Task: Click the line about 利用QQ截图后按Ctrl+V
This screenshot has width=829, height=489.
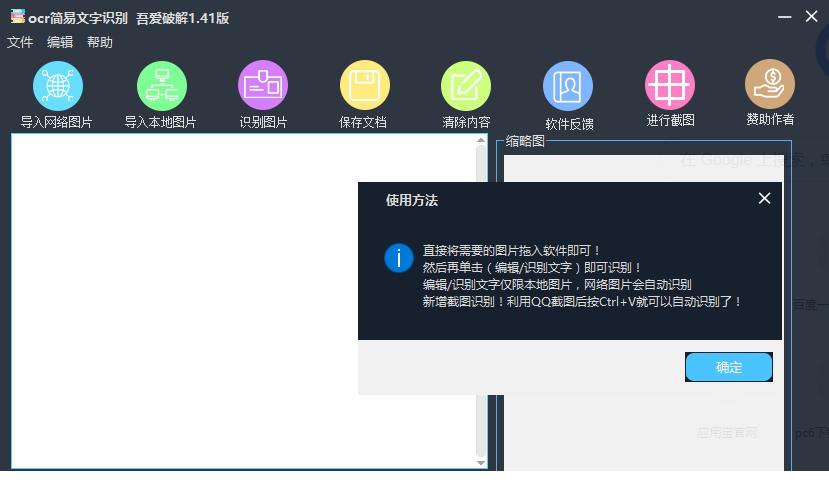Action: pyautogui.click(x=582, y=302)
